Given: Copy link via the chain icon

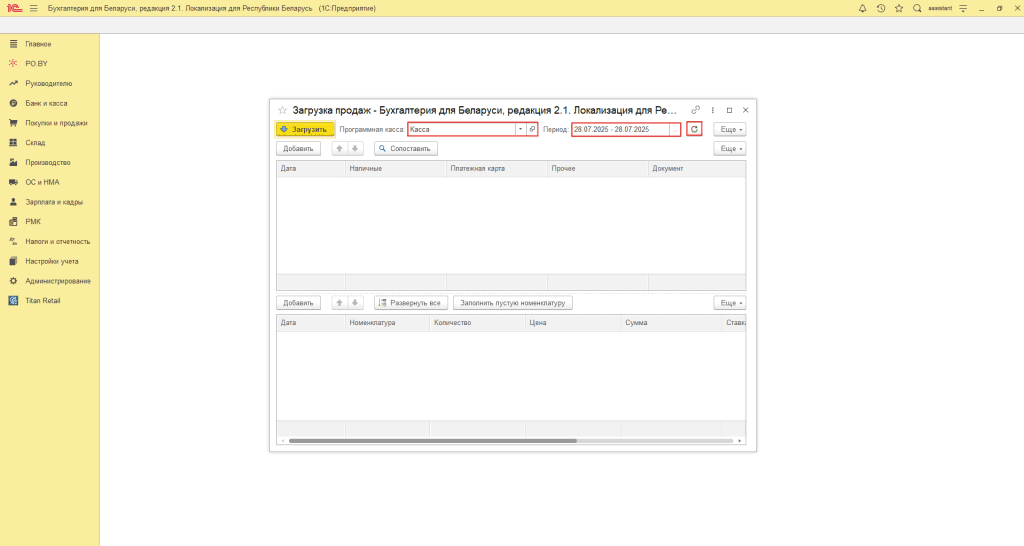Looking at the screenshot, I should point(696,110).
